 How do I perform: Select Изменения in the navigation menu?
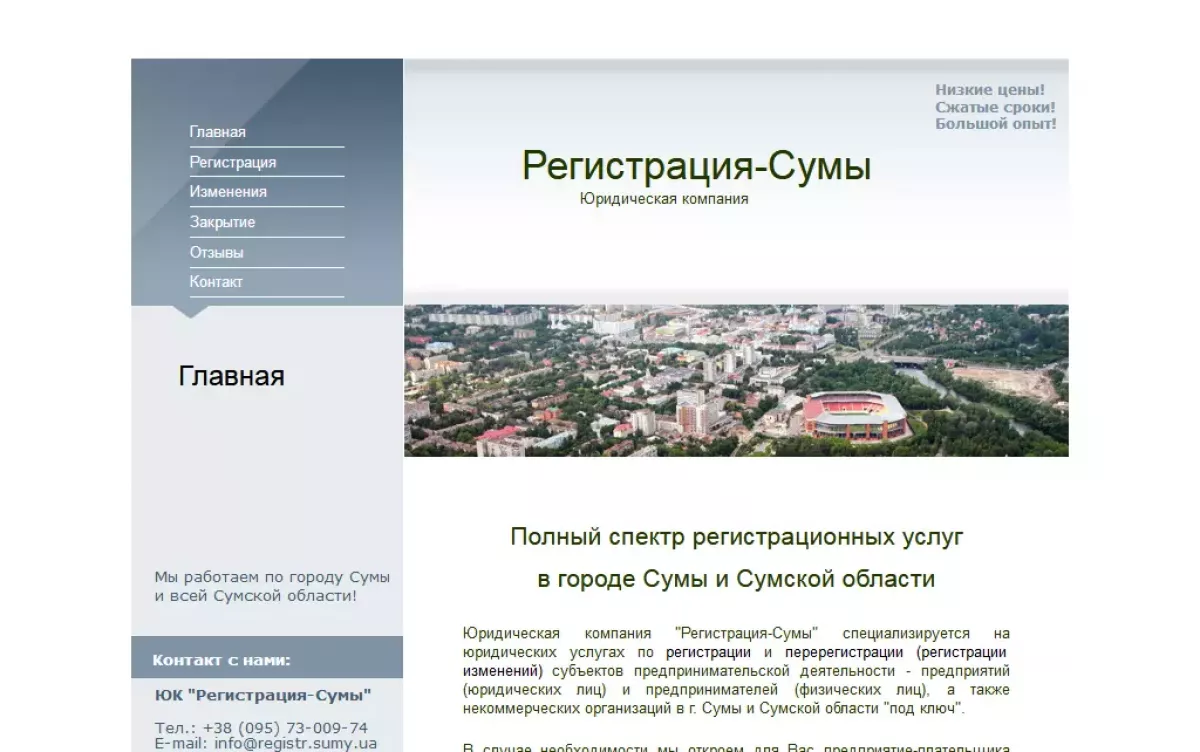click(x=228, y=192)
